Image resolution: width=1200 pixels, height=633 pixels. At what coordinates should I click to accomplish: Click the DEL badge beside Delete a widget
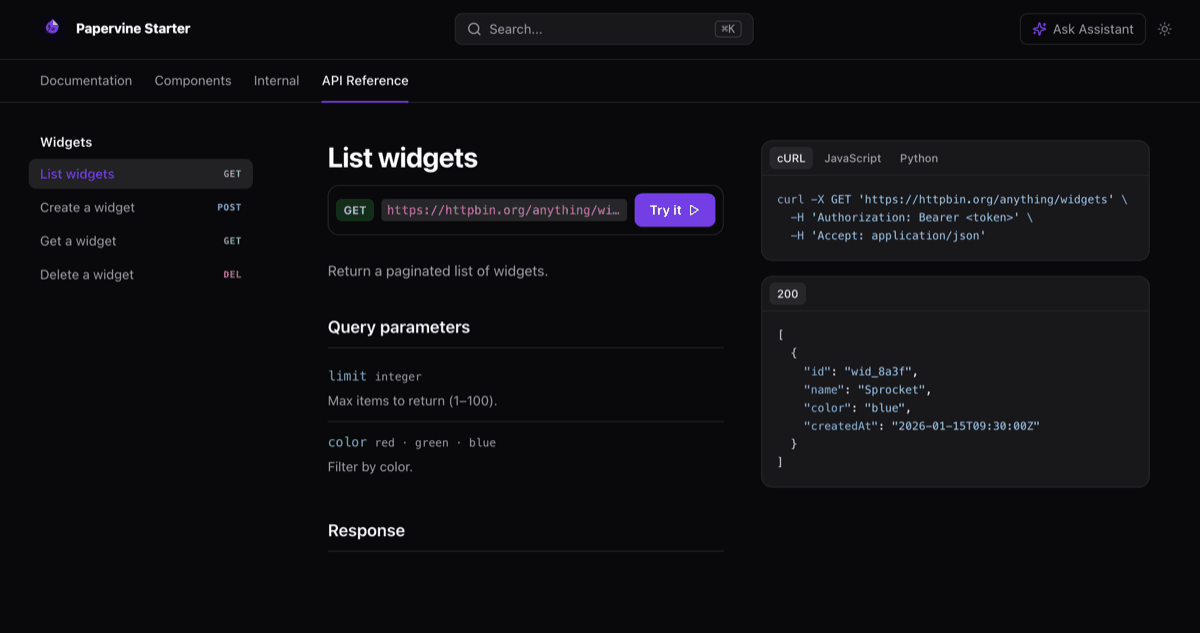click(x=232, y=275)
